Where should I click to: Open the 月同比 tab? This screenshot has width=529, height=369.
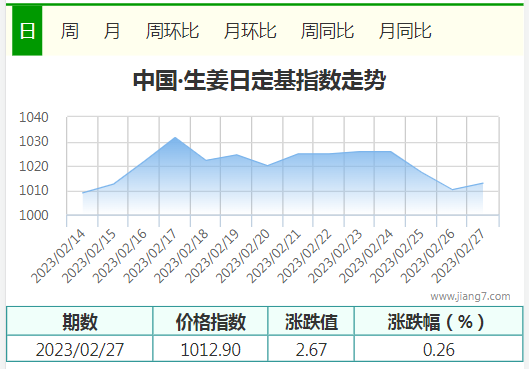coord(405,31)
